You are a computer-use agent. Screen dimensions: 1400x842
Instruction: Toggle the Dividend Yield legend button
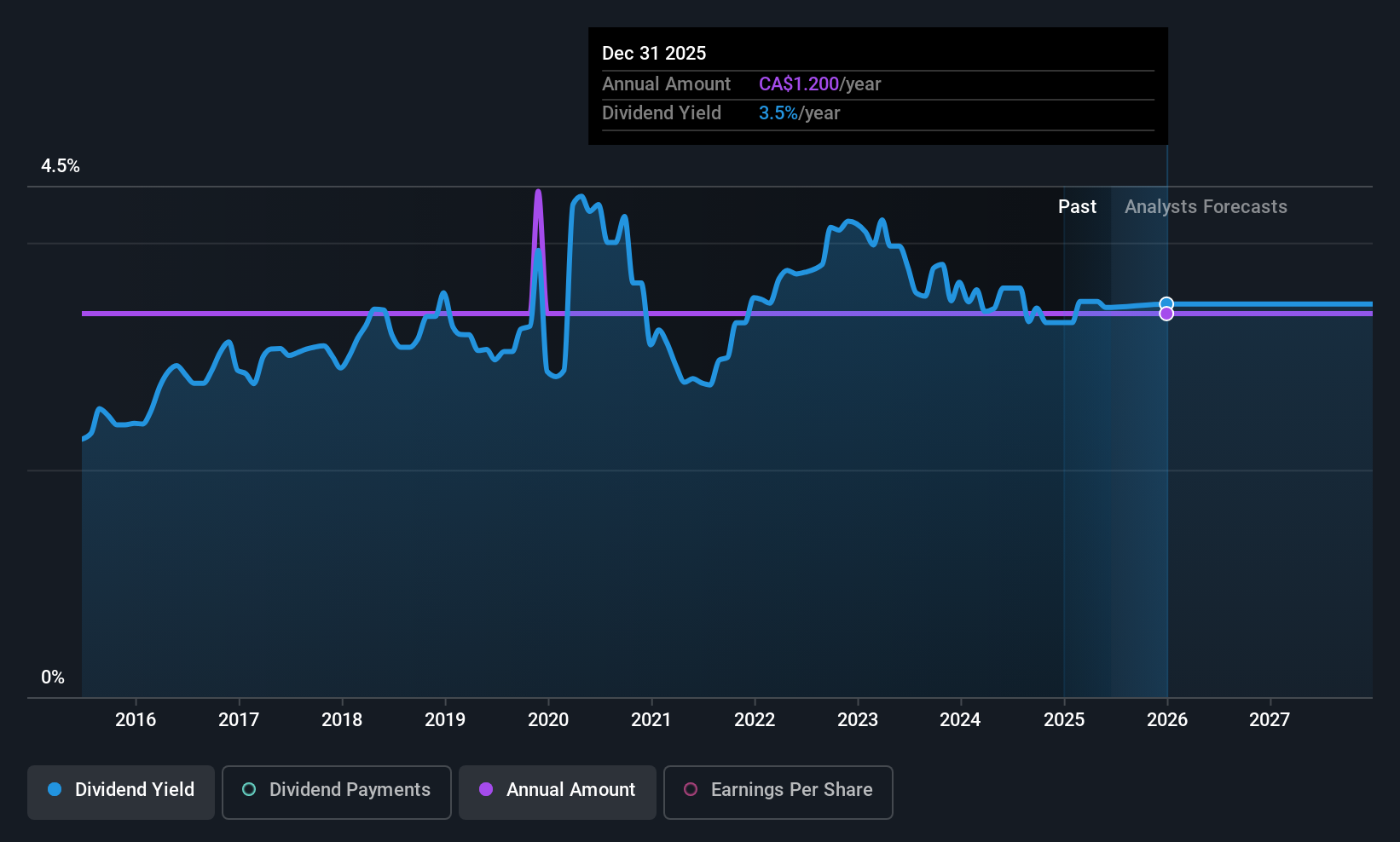[x=121, y=792]
